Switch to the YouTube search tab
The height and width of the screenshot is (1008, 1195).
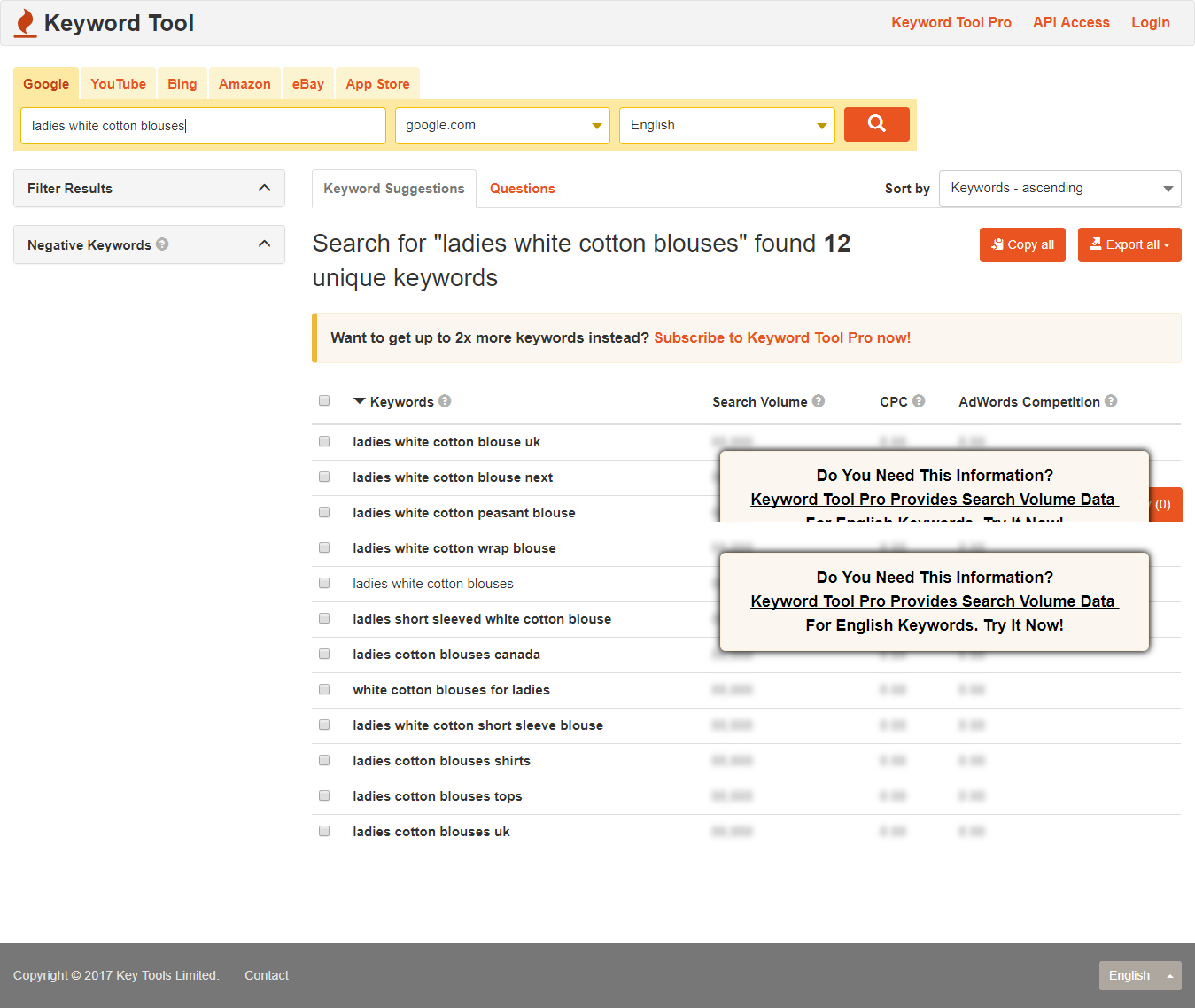pyautogui.click(x=118, y=84)
